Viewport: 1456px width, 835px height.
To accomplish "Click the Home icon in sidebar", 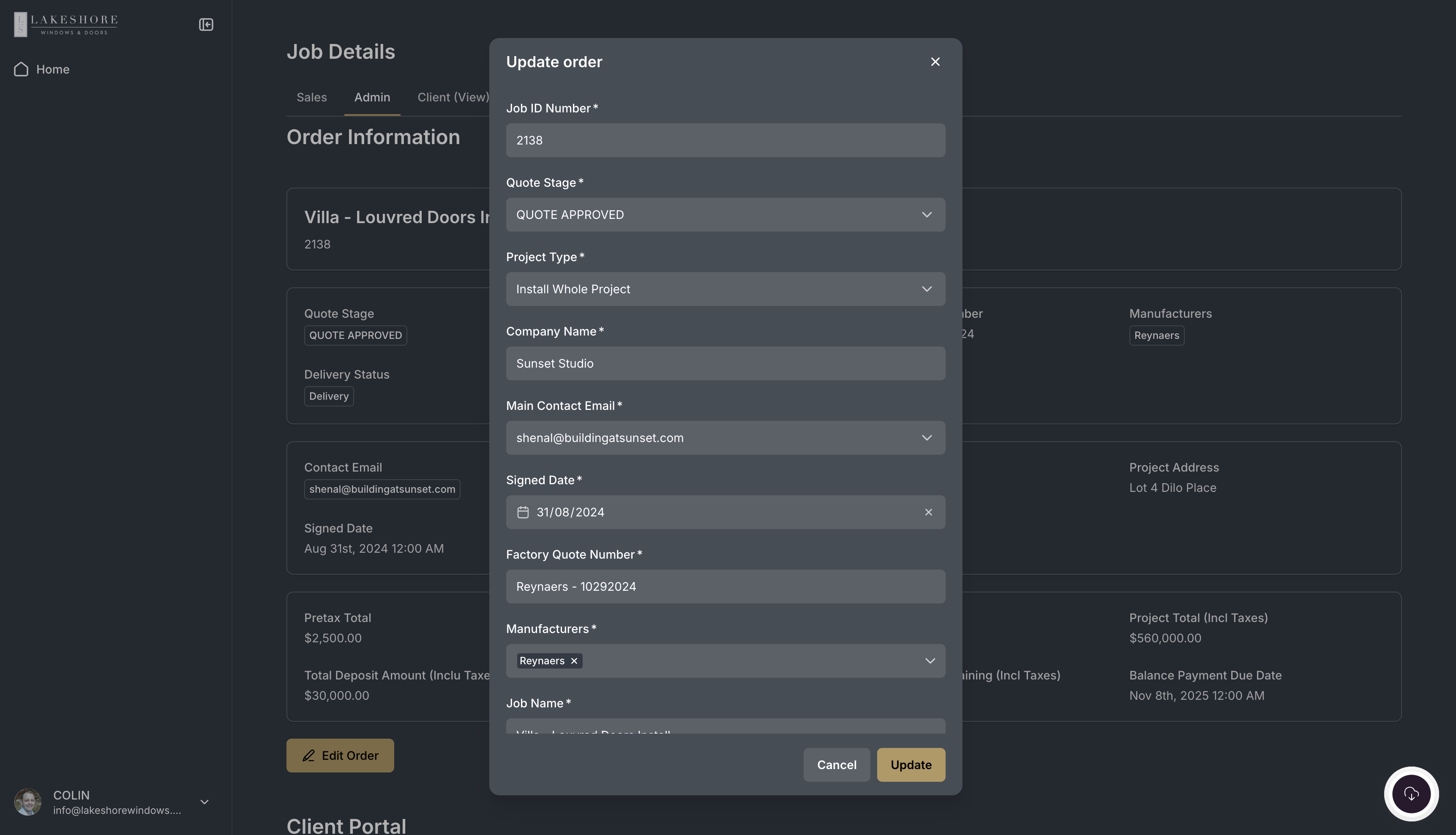I will (21, 69).
